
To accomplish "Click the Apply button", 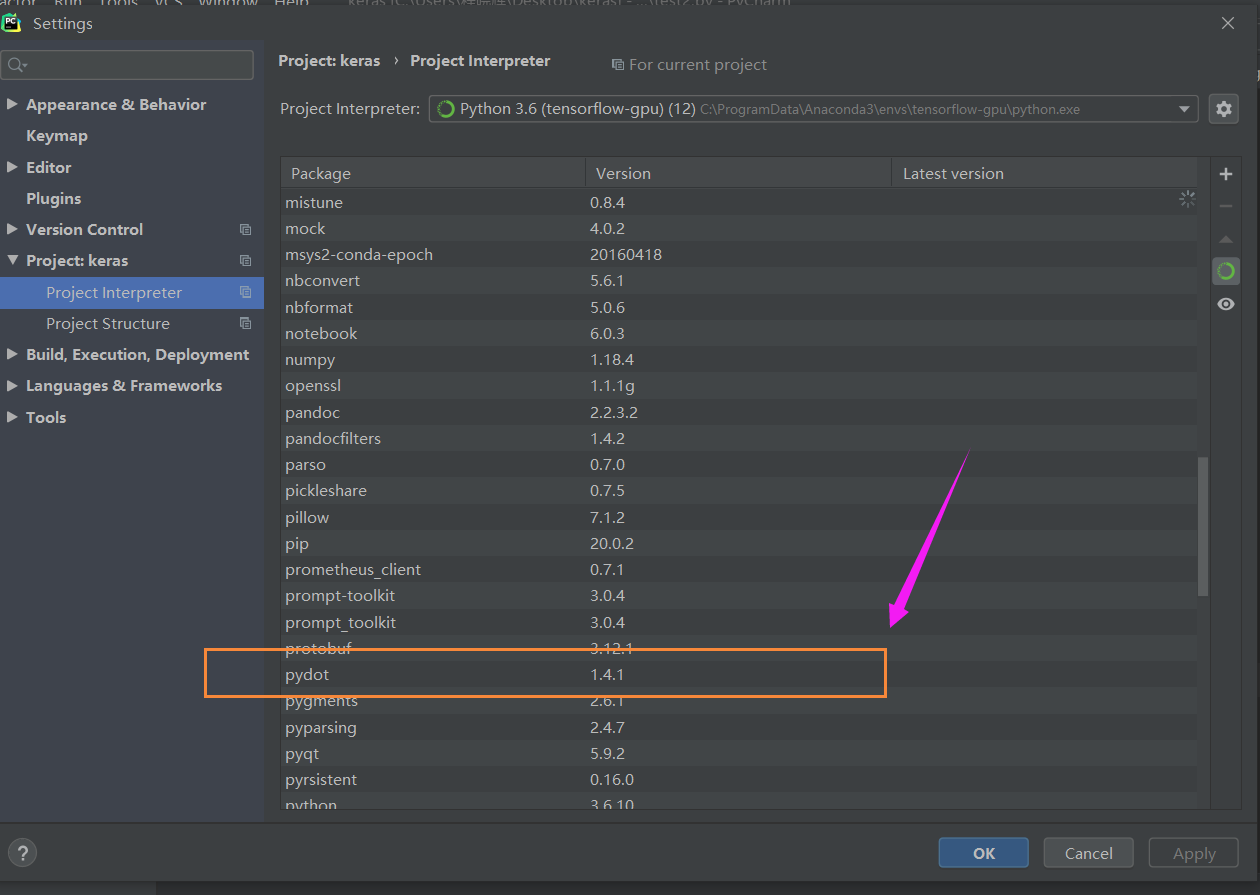I will click(1194, 853).
